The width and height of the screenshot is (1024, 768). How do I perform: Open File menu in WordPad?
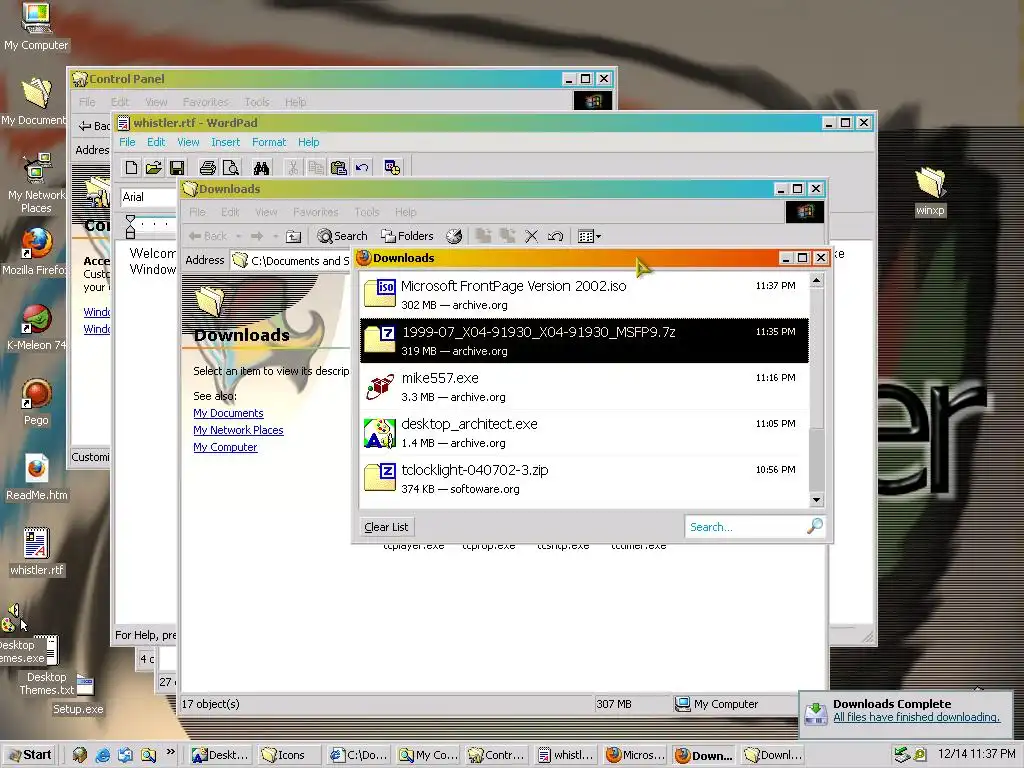[127, 142]
